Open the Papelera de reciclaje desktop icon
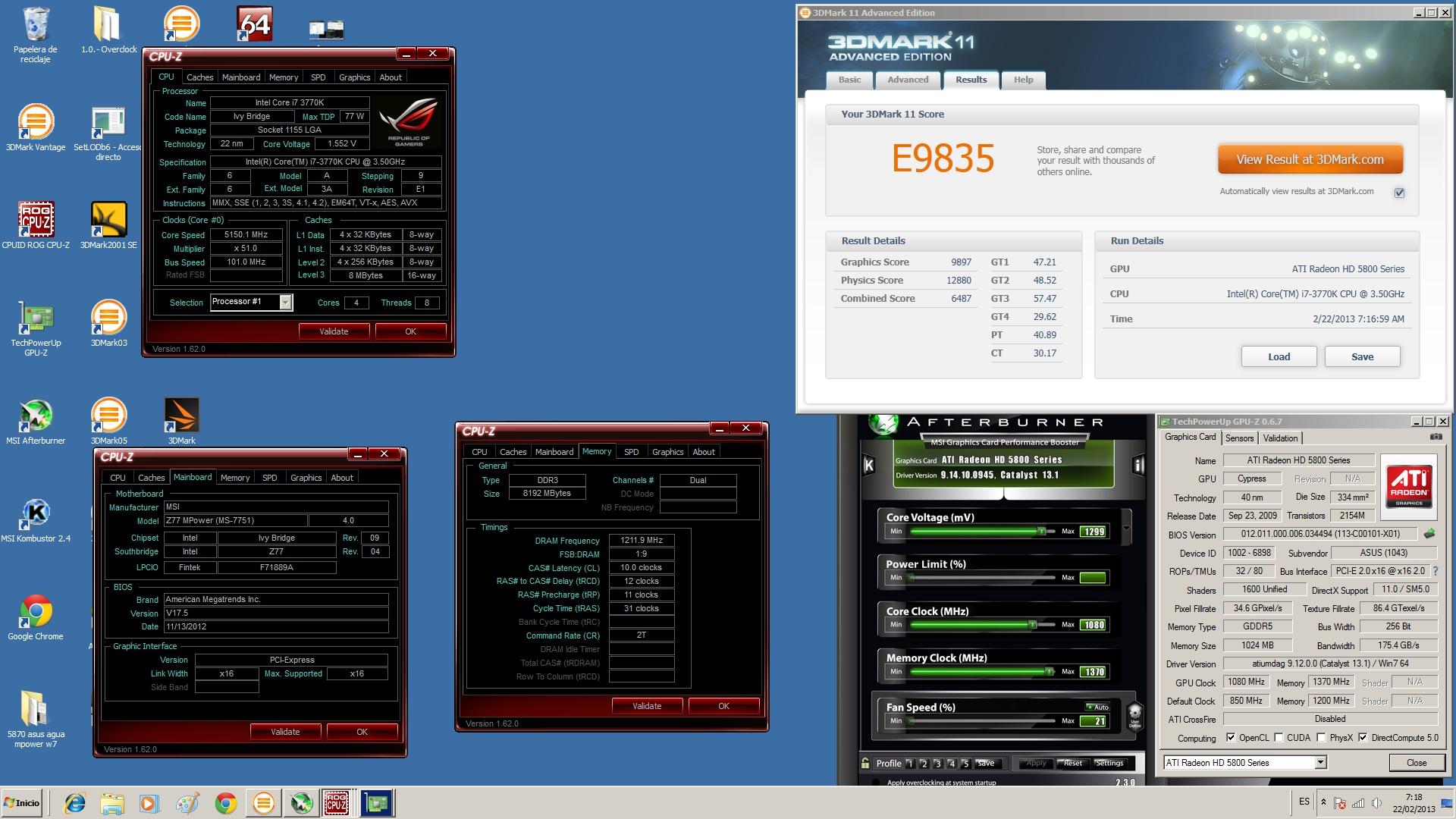This screenshot has height=819, width=1456. point(36,34)
